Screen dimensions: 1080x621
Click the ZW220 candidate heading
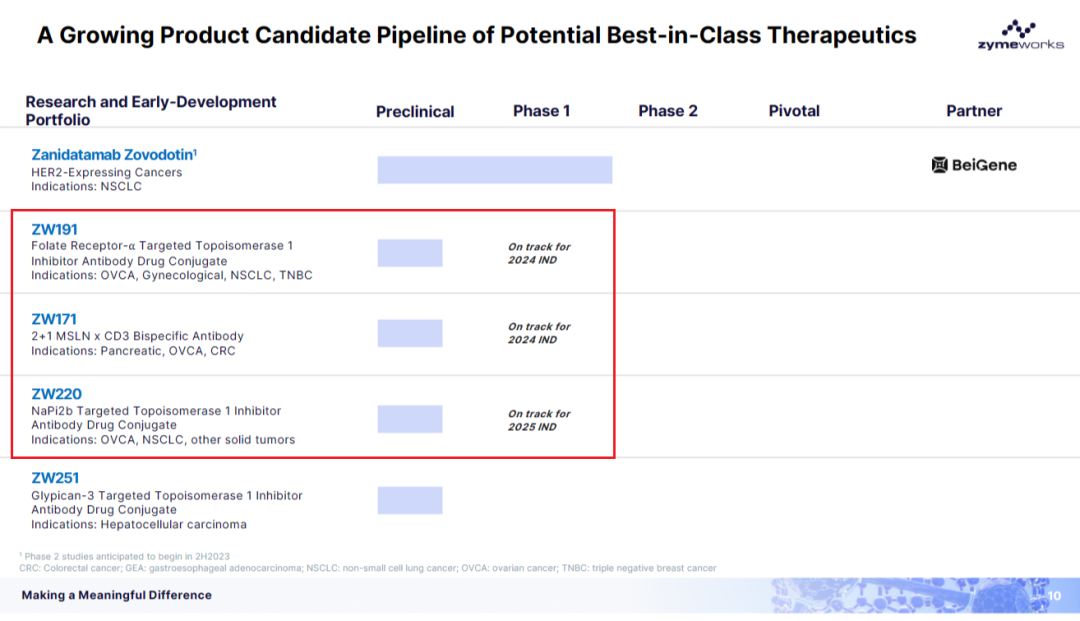click(x=56, y=394)
